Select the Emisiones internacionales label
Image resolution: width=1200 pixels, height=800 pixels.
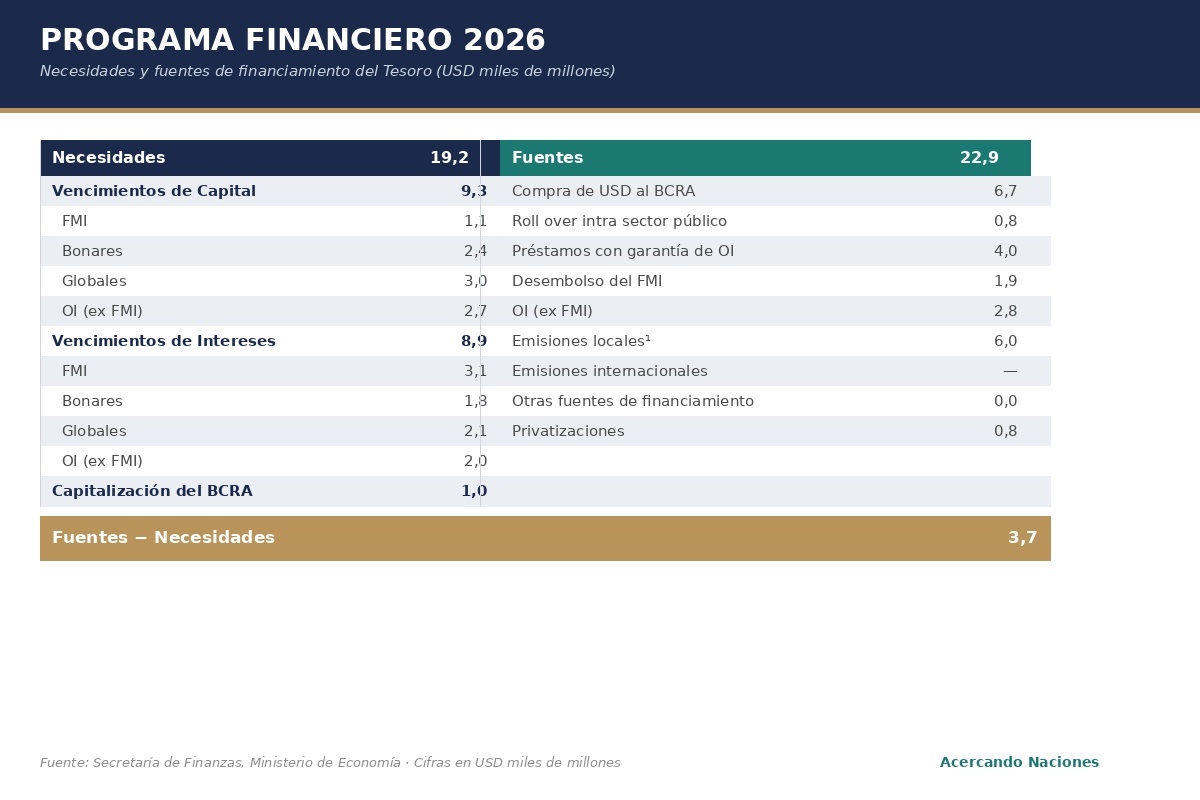pyautogui.click(x=610, y=371)
